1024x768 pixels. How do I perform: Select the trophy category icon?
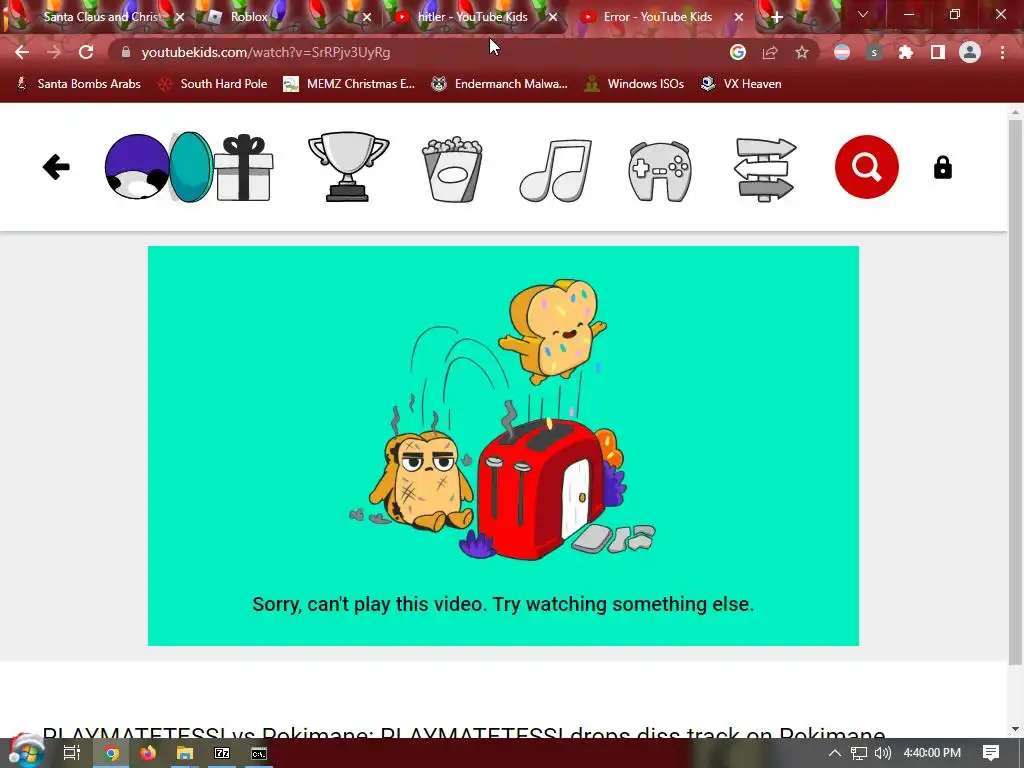pos(348,167)
